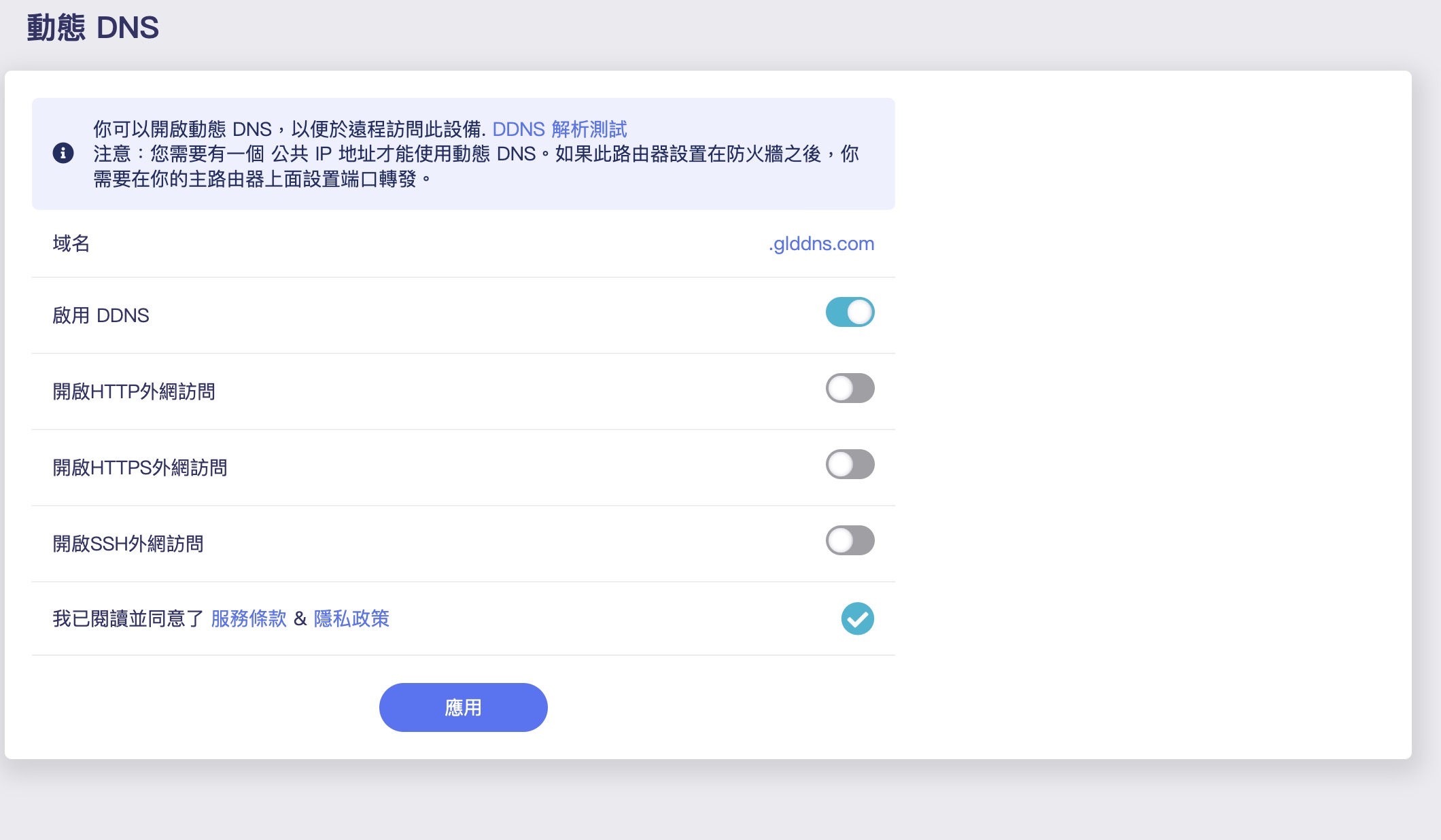Viewport: 1441px width, 840px height.
Task: Click the .glddns.com domain link
Action: coord(821,243)
